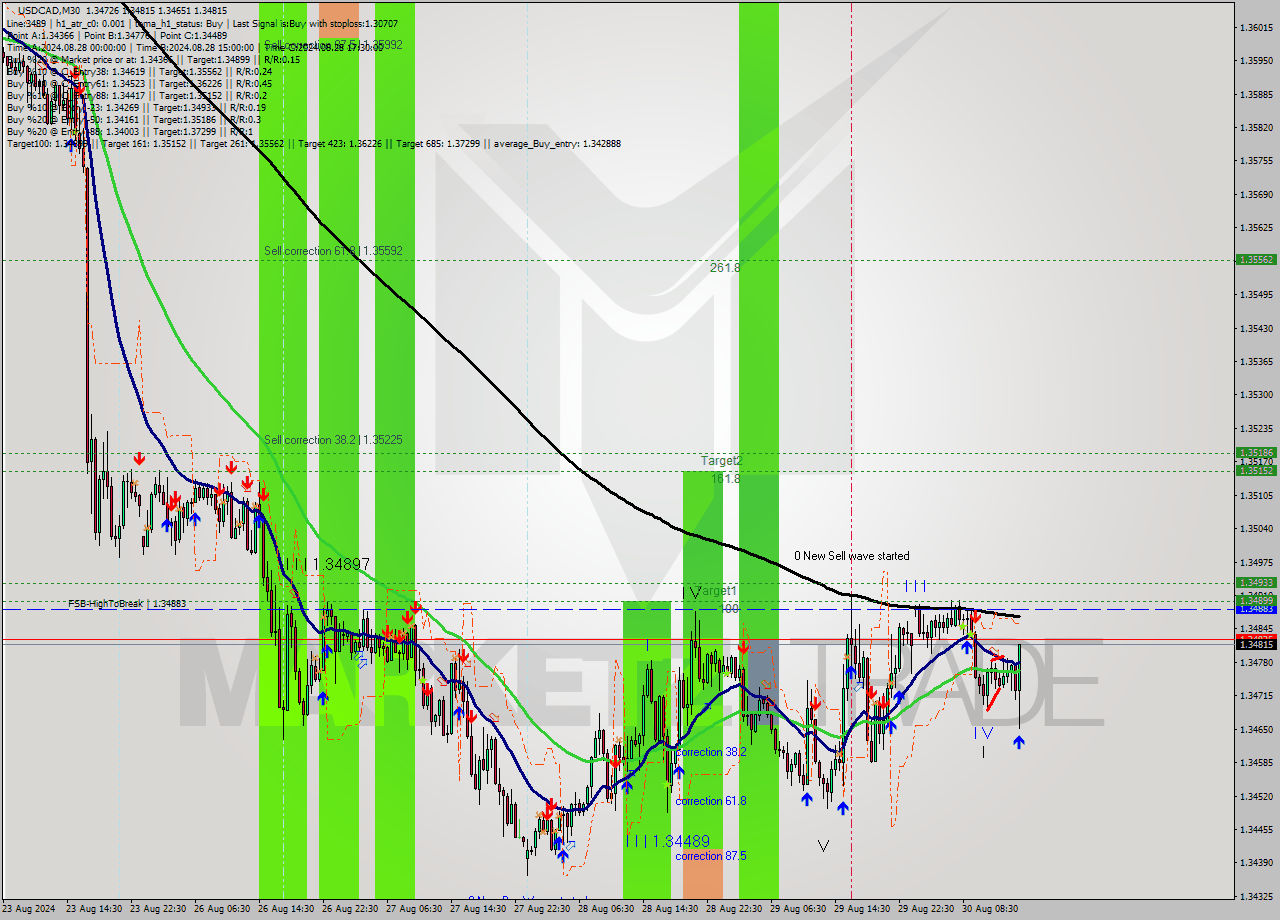Click '0 New Sell wave started' annotation
Image resolution: width=1280 pixels, height=920 pixels.
click(852, 556)
